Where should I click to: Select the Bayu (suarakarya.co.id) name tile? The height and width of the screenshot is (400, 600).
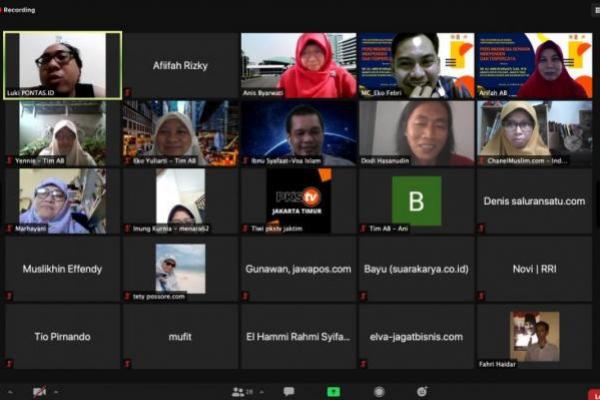(417, 269)
